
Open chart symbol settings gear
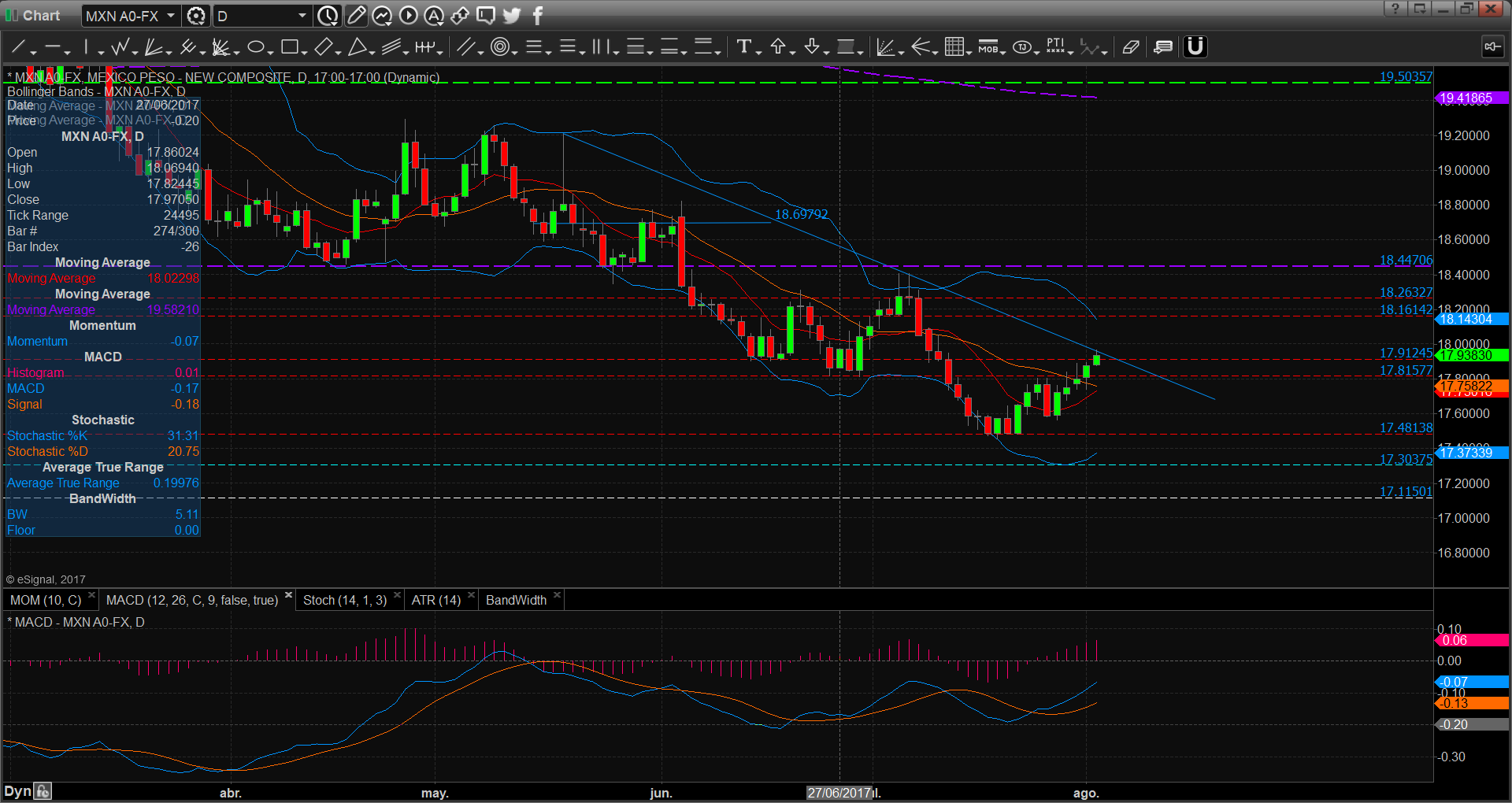[x=196, y=16]
